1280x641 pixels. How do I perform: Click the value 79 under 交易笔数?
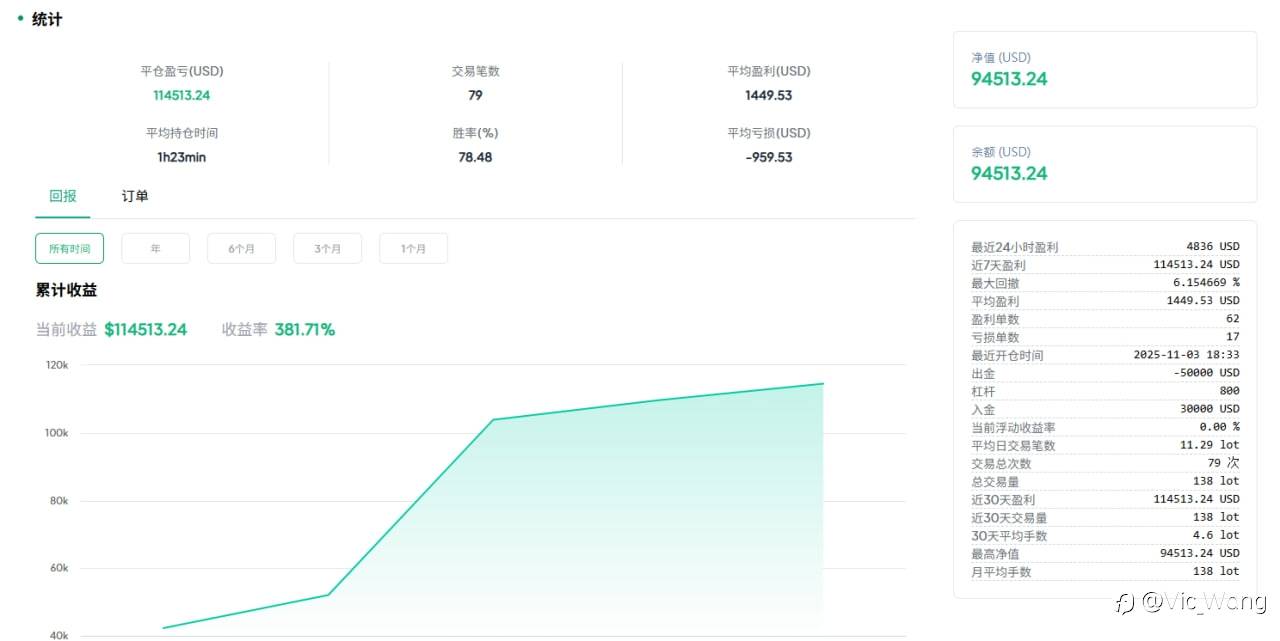click(475, 95)
